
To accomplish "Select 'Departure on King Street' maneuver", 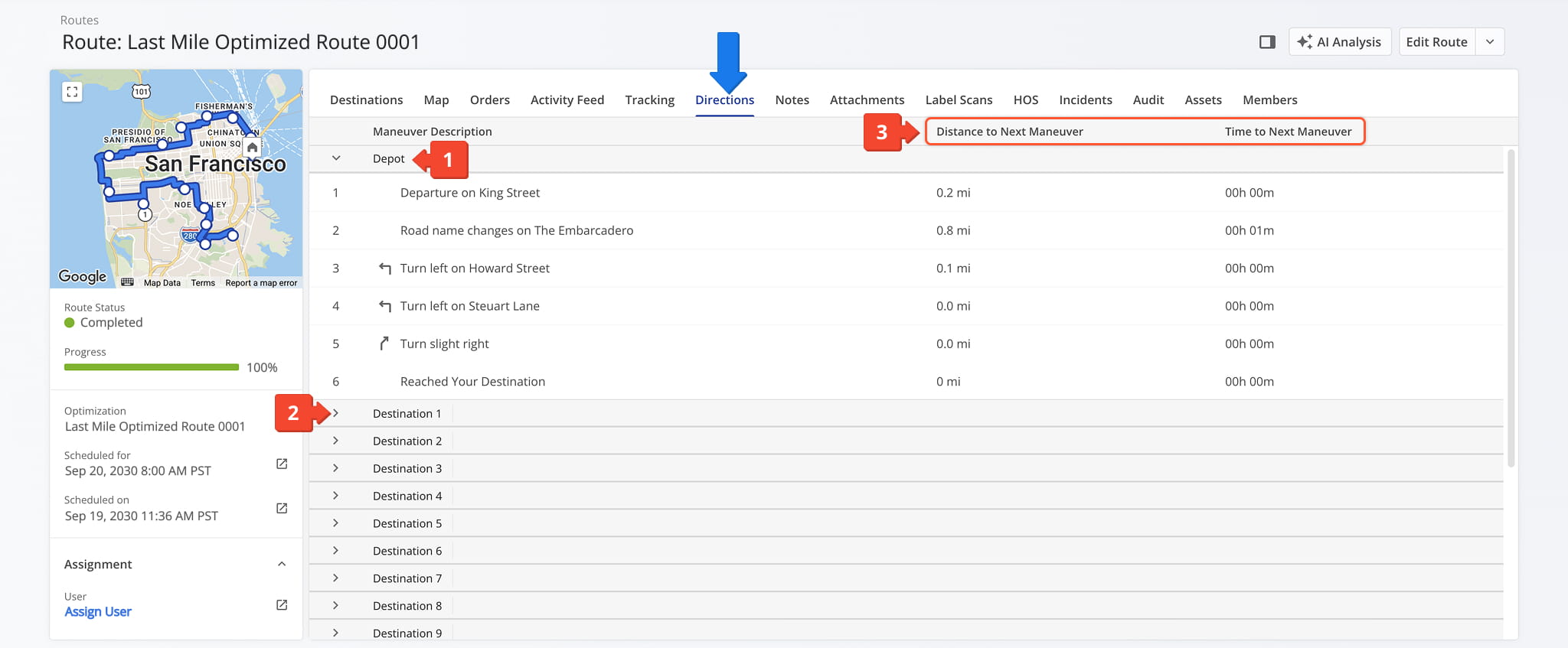I will [470, 193].
